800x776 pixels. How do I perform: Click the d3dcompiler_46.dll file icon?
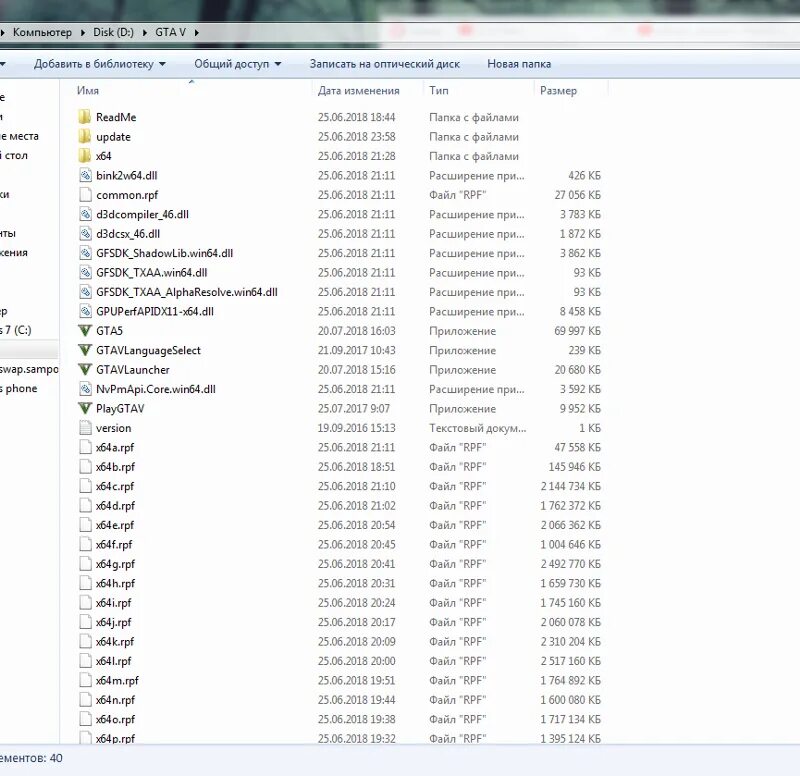(85, 214)
